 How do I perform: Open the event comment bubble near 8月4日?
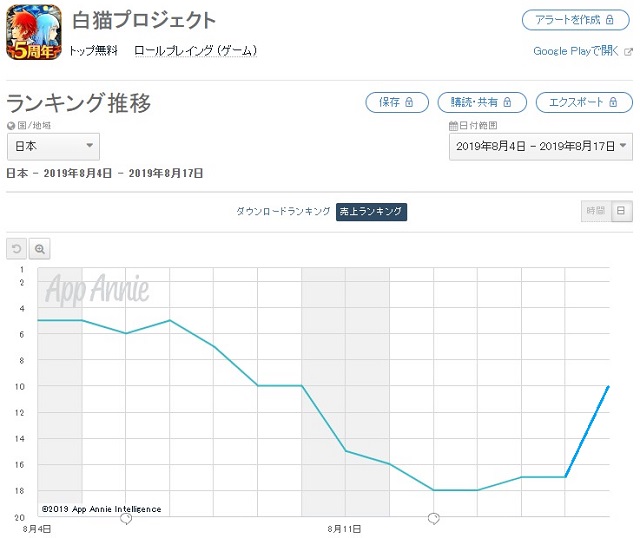(x=126, y=519)
